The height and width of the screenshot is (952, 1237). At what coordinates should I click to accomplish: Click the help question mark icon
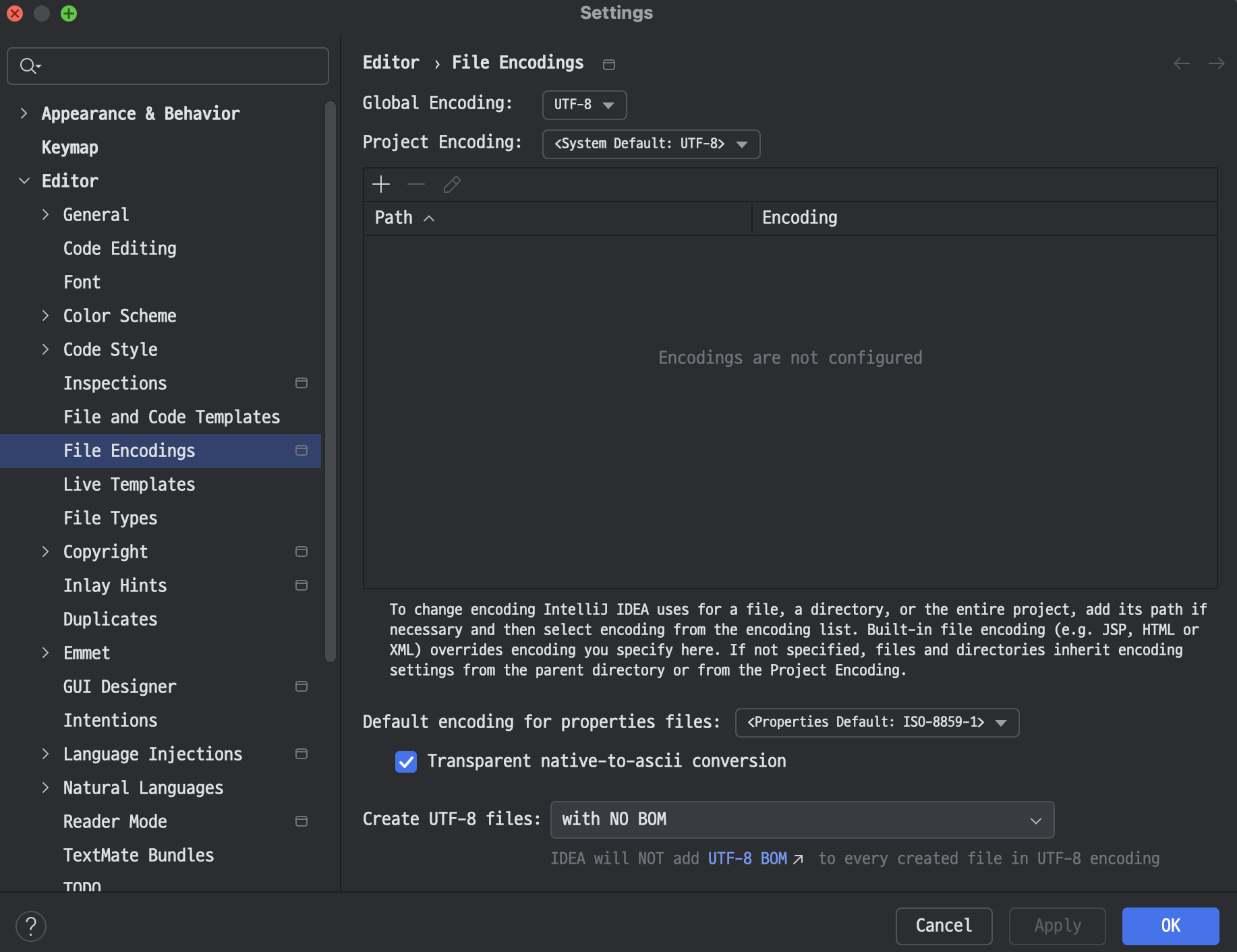point(31,926)
